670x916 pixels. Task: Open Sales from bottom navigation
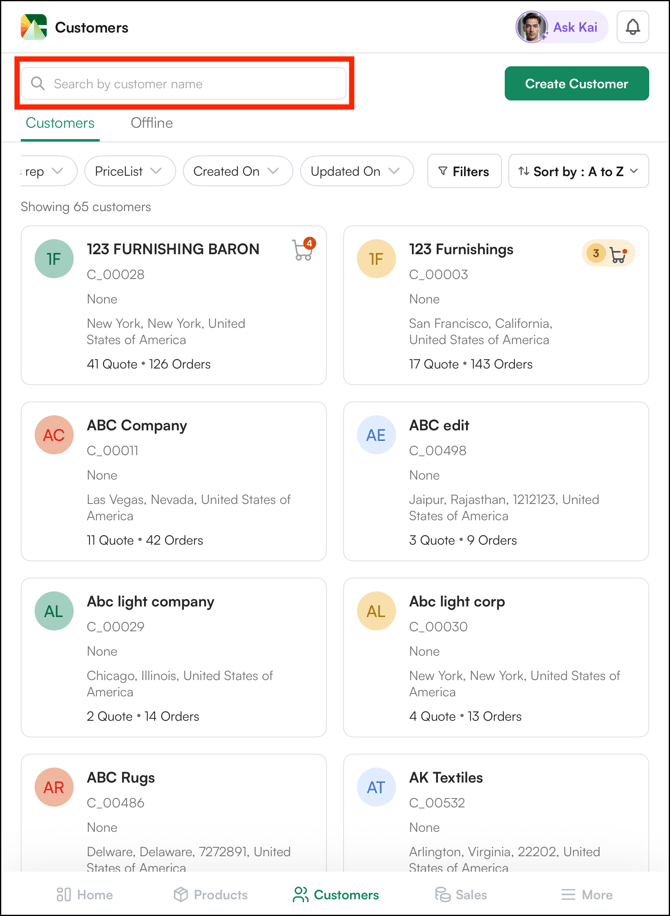pyautogui.click(x=460, y=894)
